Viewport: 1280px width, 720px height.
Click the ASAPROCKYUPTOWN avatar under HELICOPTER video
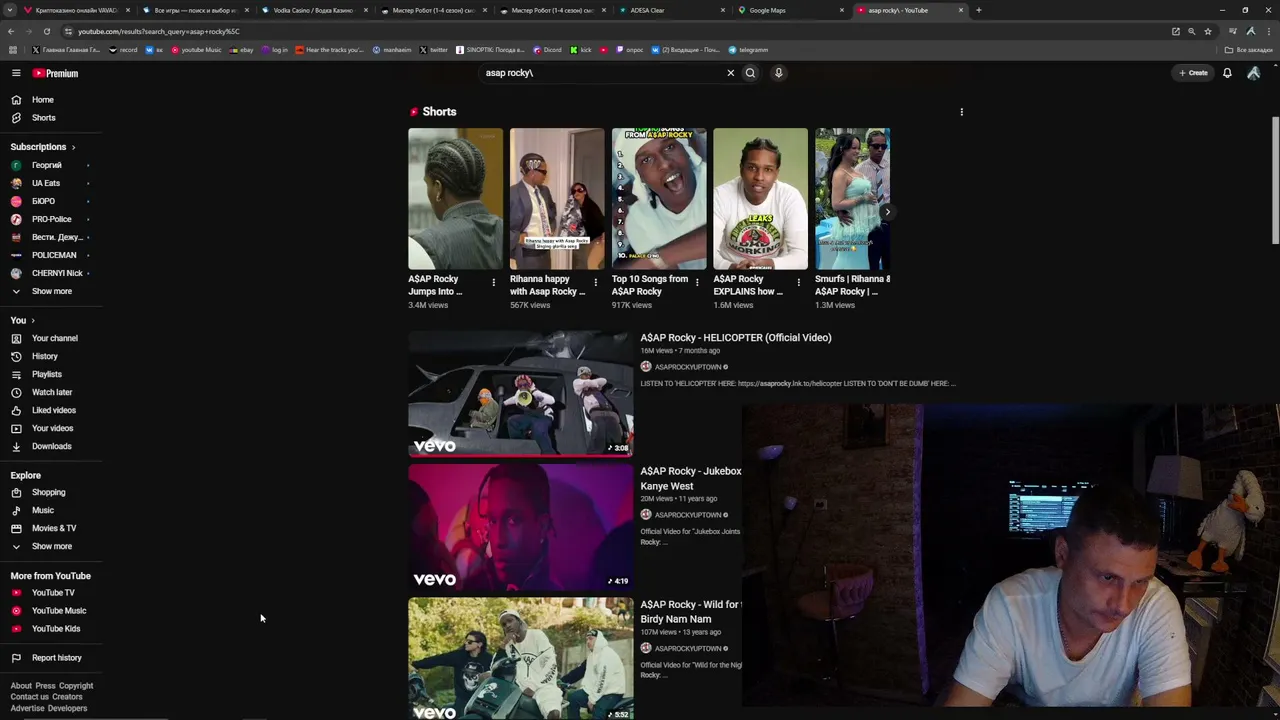click(646, 367)
